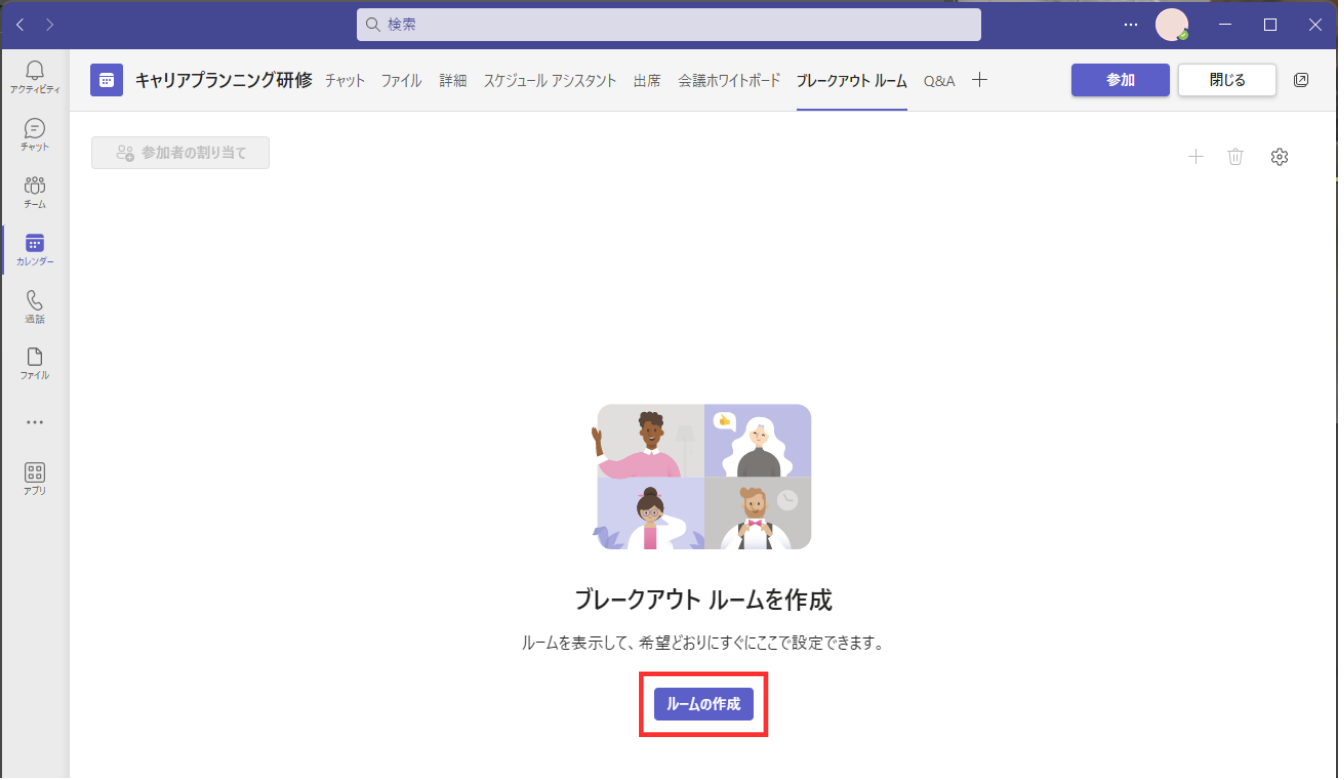Pop out the meeting window

point(1301,80)
